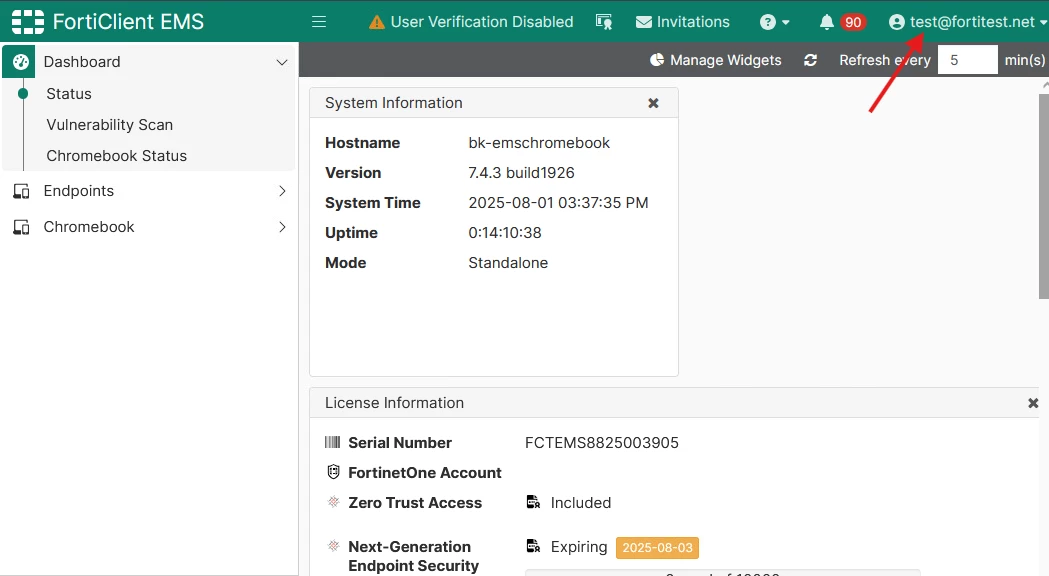
Task: Open the certificate monitor icon in header
Action: coord(603,22)
